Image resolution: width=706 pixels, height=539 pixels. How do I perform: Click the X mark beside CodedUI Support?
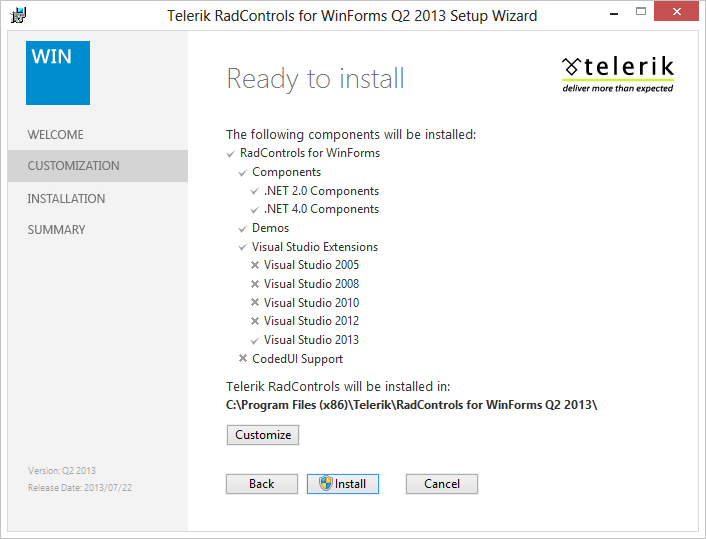pos(243,358)
